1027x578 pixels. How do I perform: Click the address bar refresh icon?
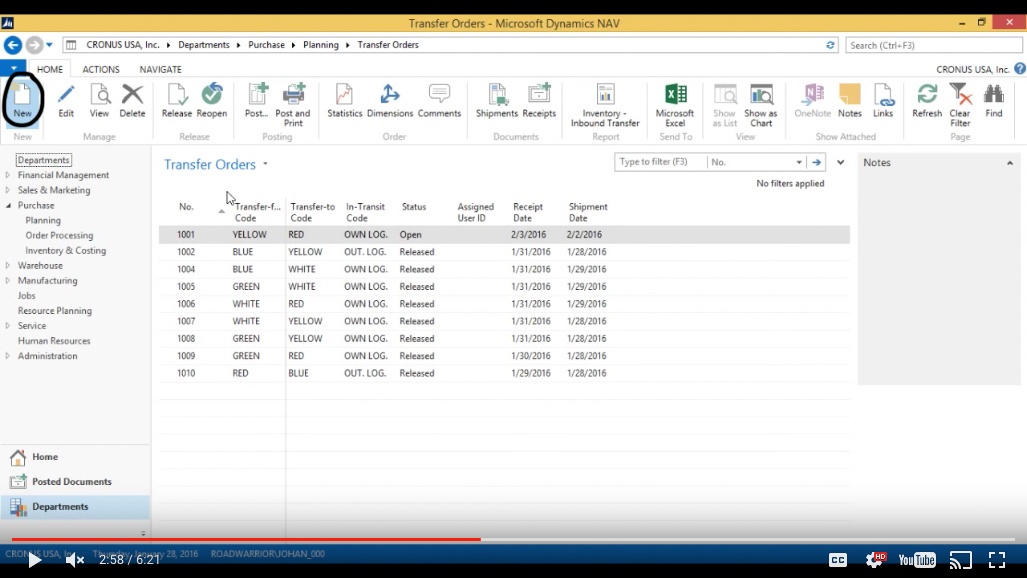tap(830, 45)
